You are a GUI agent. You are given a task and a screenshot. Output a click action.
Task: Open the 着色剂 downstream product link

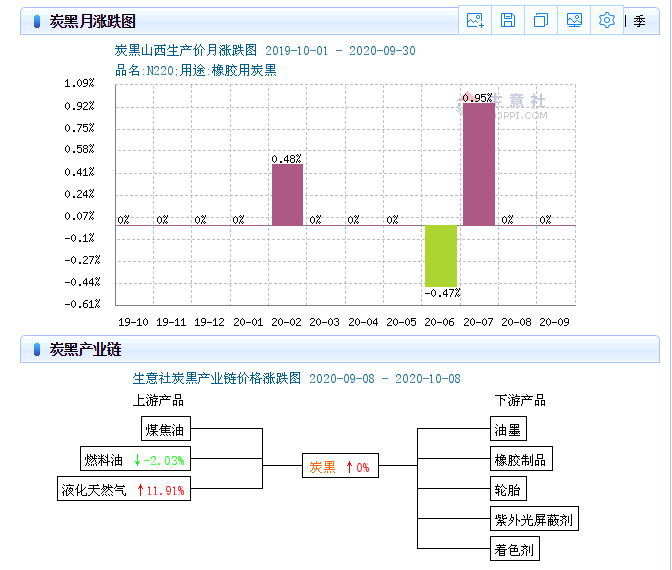[x=514, y=549]
